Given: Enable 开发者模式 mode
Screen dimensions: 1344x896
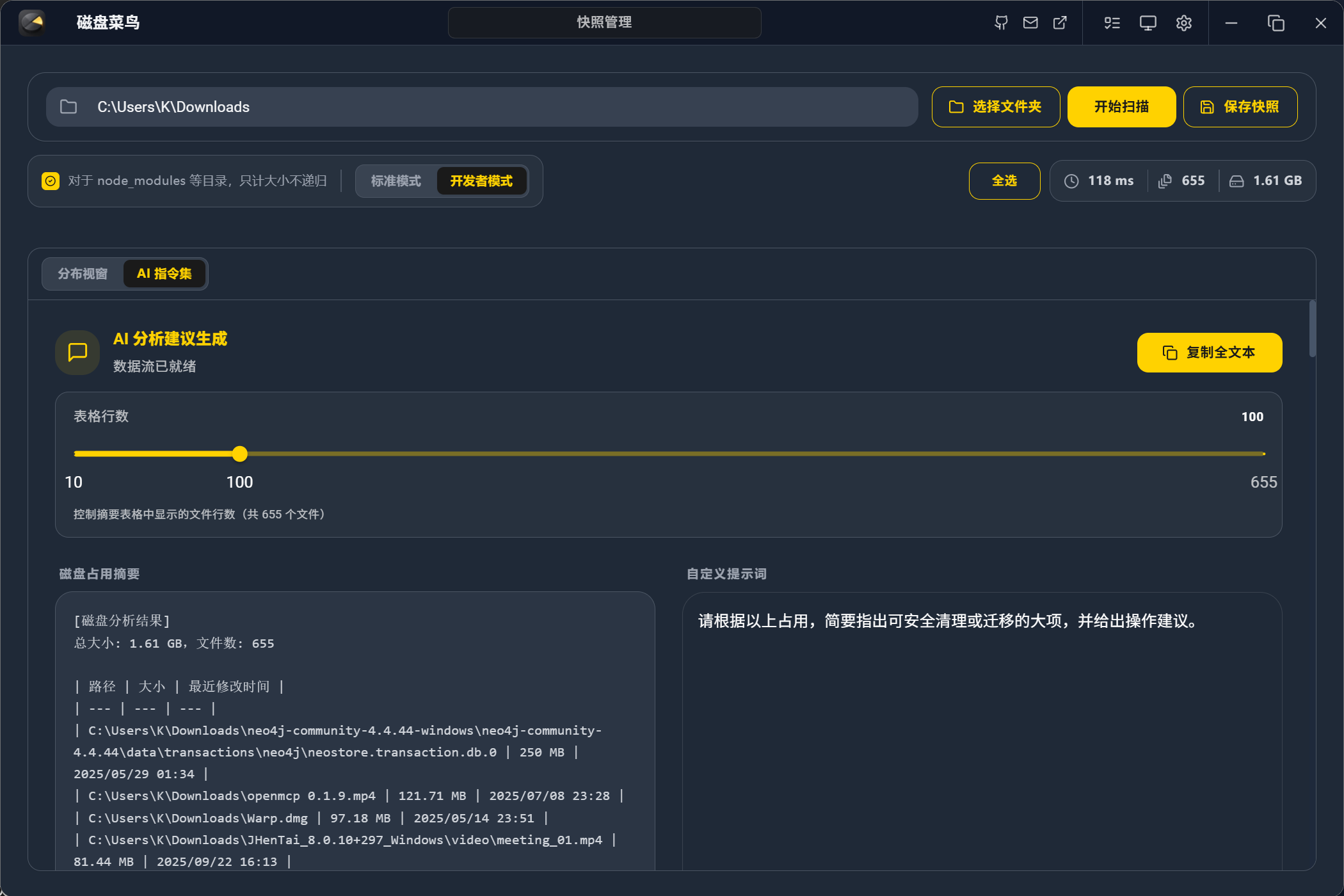Looking at the screenshot, I should [x=481, y=181].
